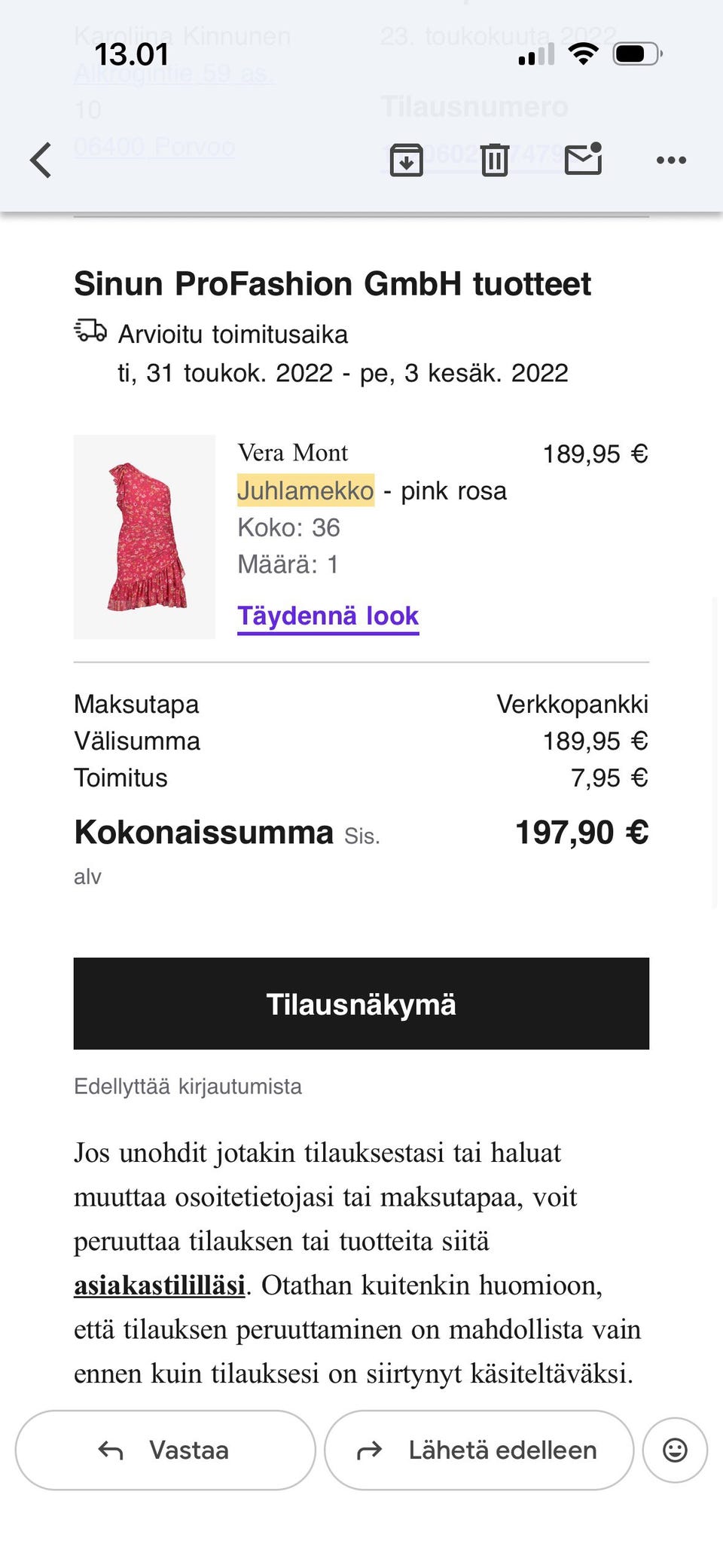The image size is (723, 1568).
Task: Add an emoji reaction smiley icon
Action: pos(675,1450)
